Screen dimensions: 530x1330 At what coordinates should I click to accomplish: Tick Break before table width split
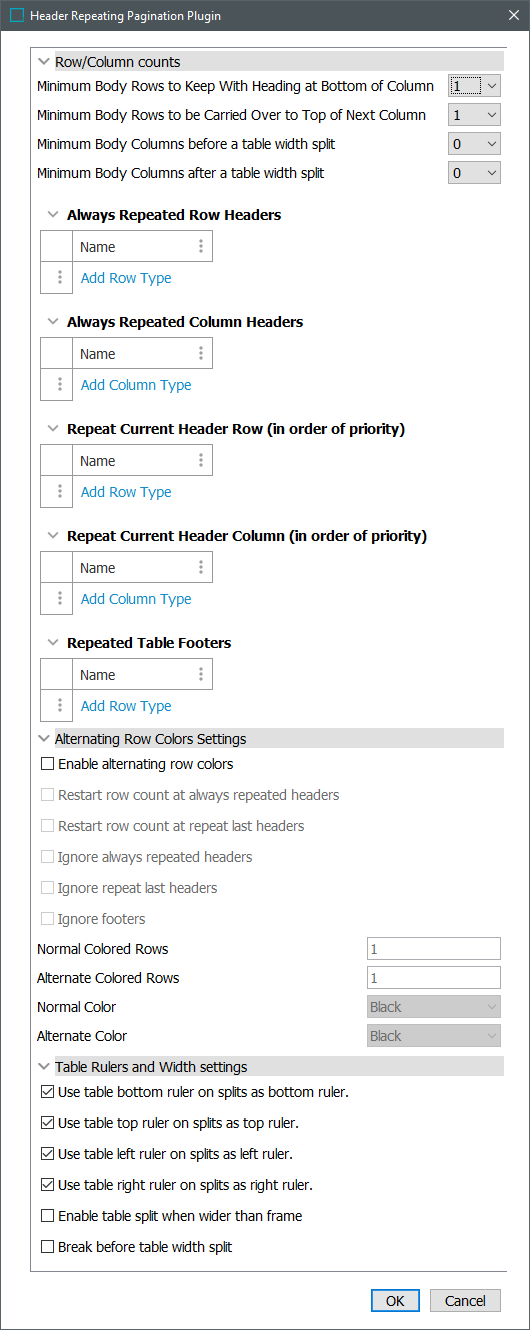click(47, 1247)
